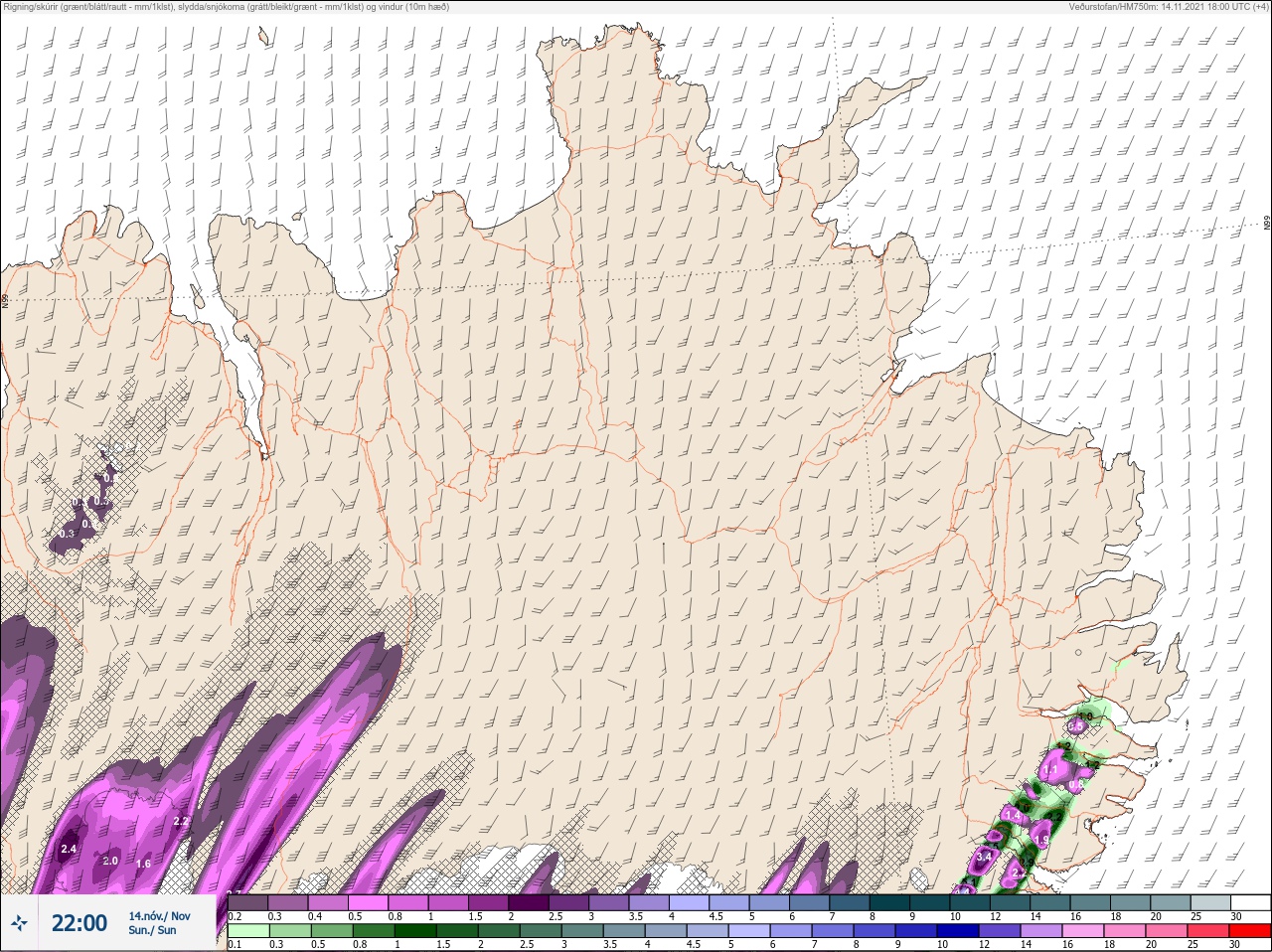Click the 2.0 precipitation value on map
The image size is (1272, 952).
point(110,861)
